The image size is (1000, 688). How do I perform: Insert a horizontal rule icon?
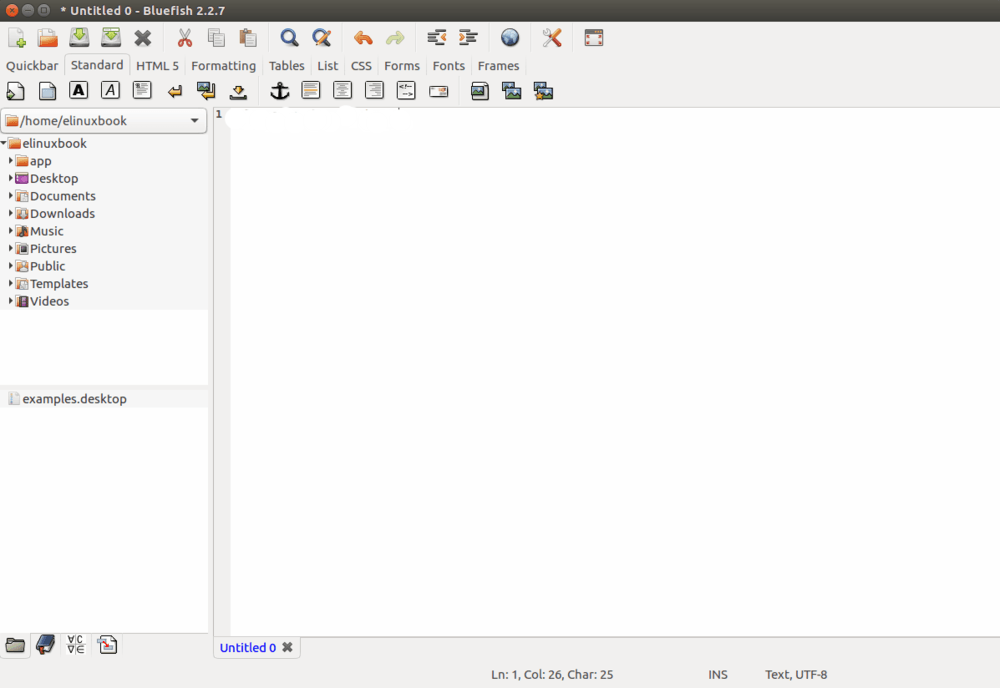311,91
